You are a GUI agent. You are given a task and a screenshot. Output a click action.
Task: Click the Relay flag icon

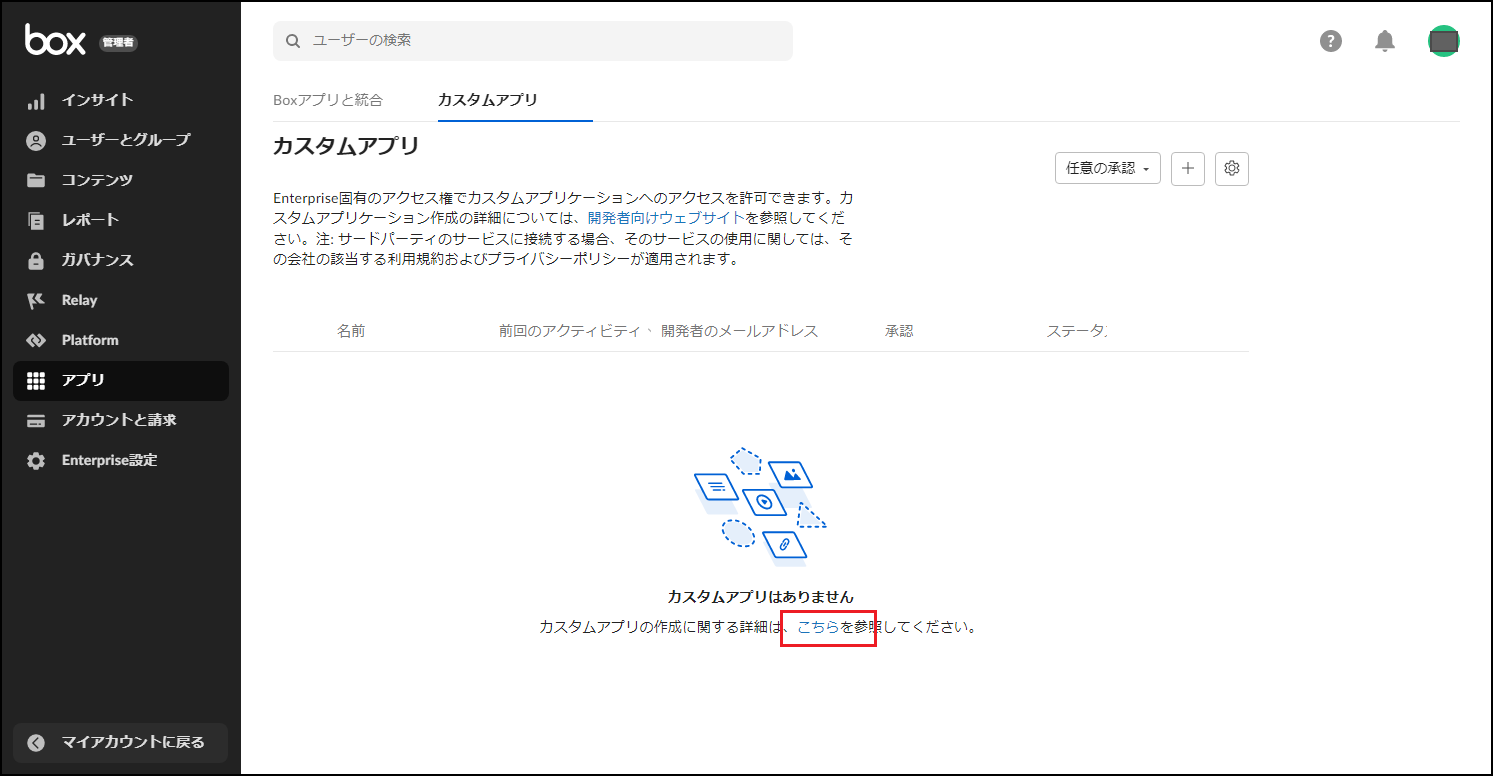(x=36, y=301)
